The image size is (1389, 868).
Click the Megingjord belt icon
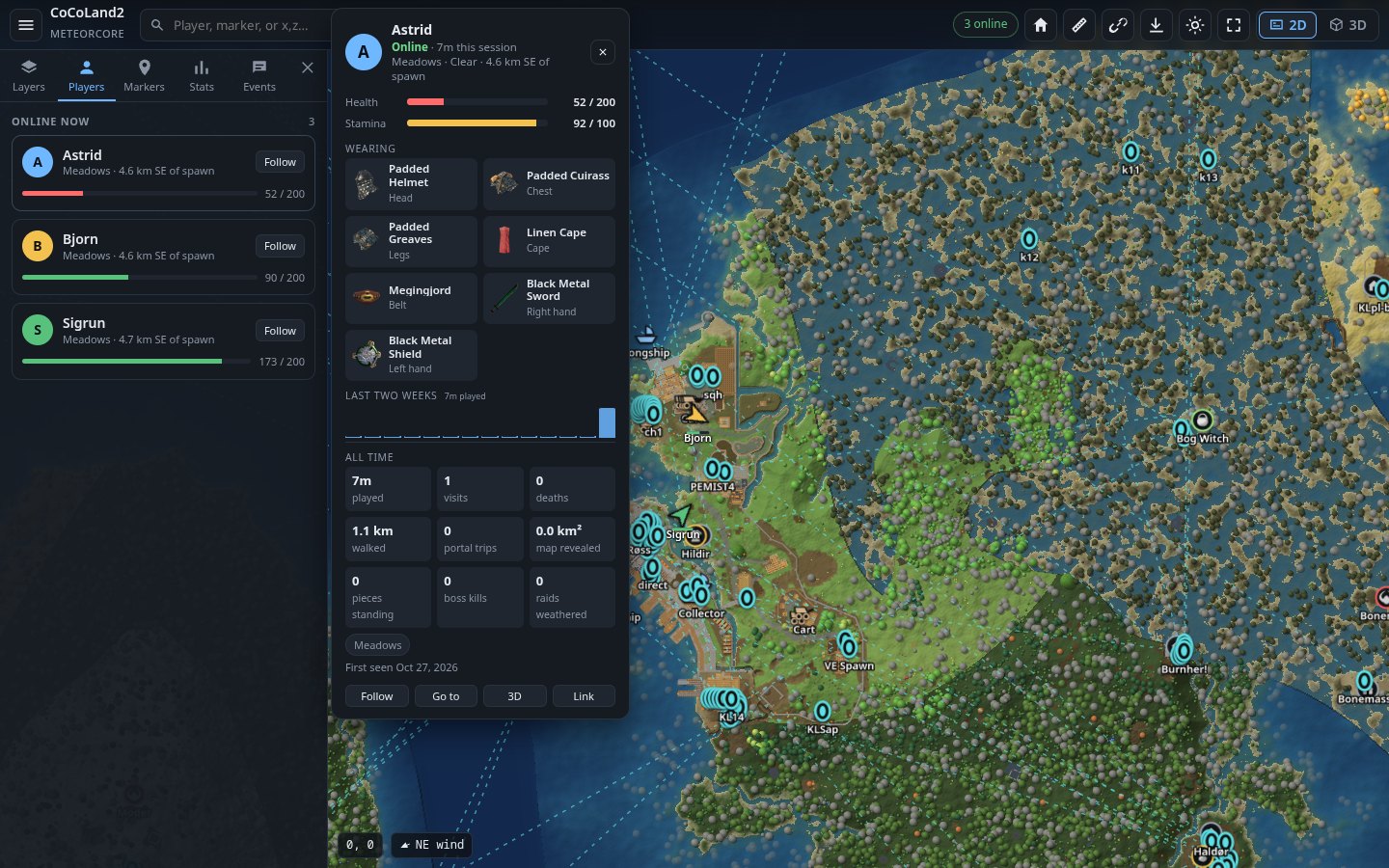(x=366, y=297)
